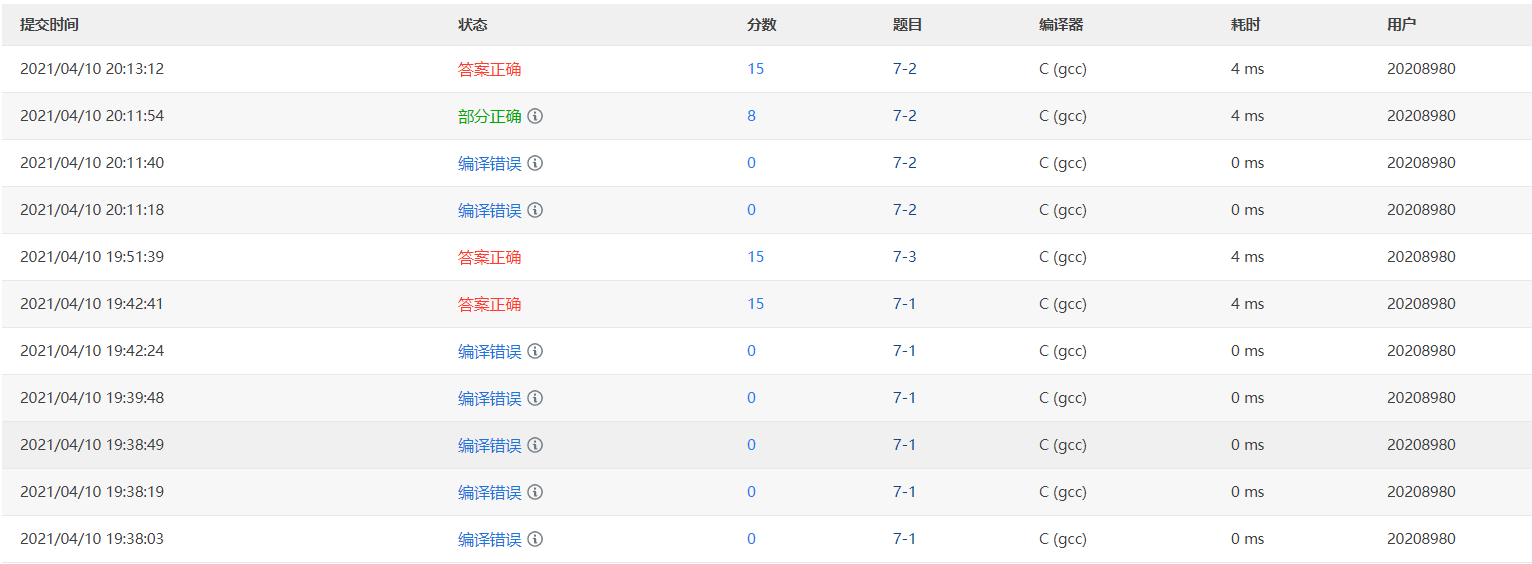Click info icon on 19:38:19 compile error
Screen dimensions: 1532x564
point(535,492)
